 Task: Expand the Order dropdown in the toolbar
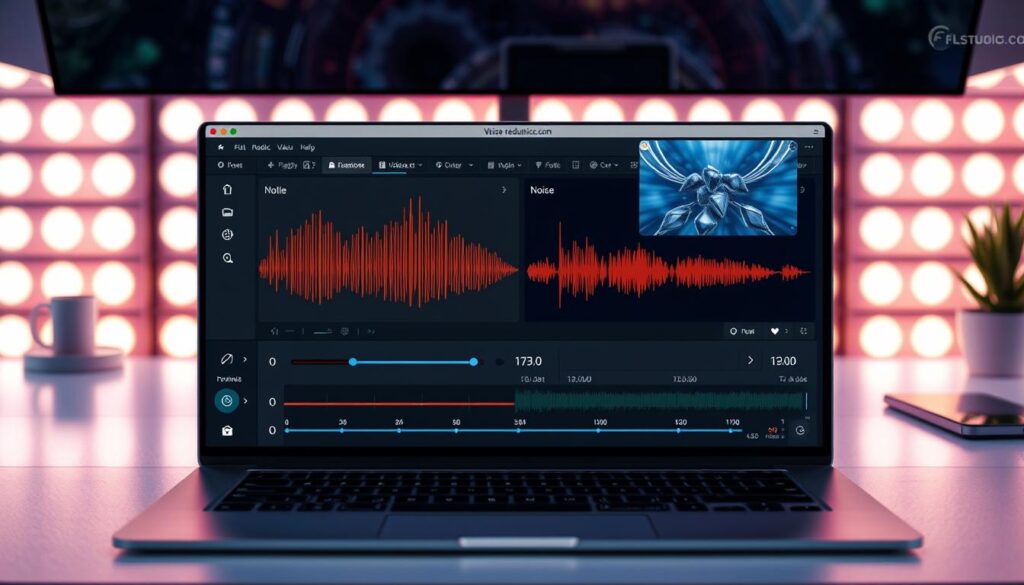(452, 165)
